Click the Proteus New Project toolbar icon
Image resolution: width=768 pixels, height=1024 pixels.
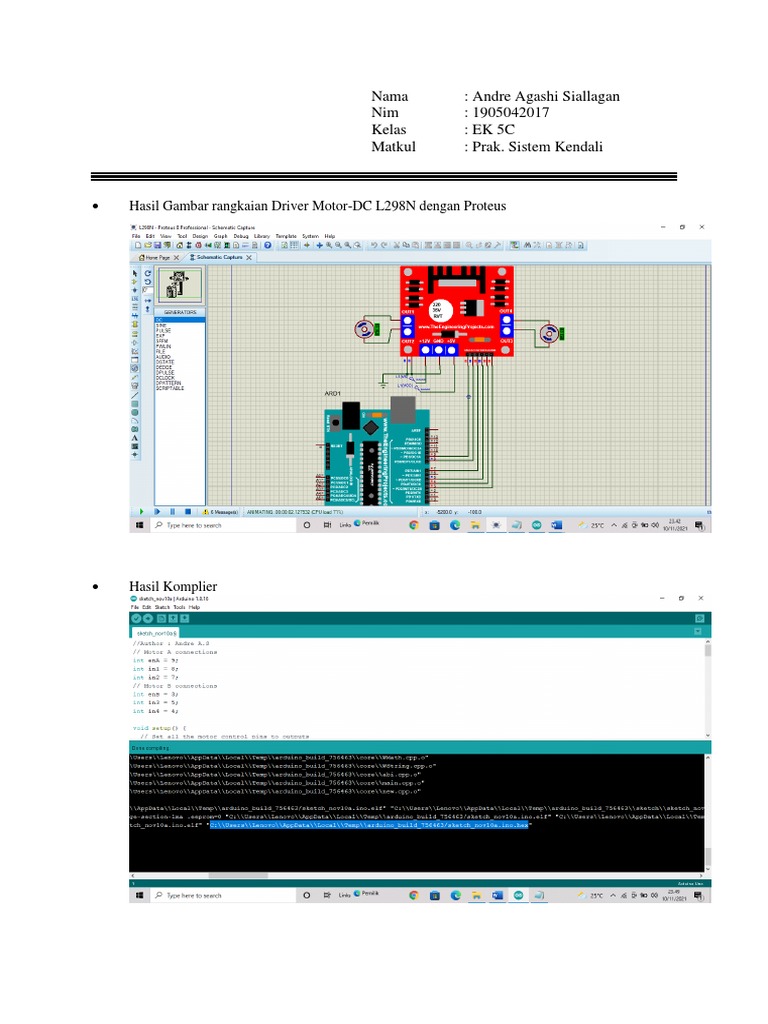[x=138, y=246]
